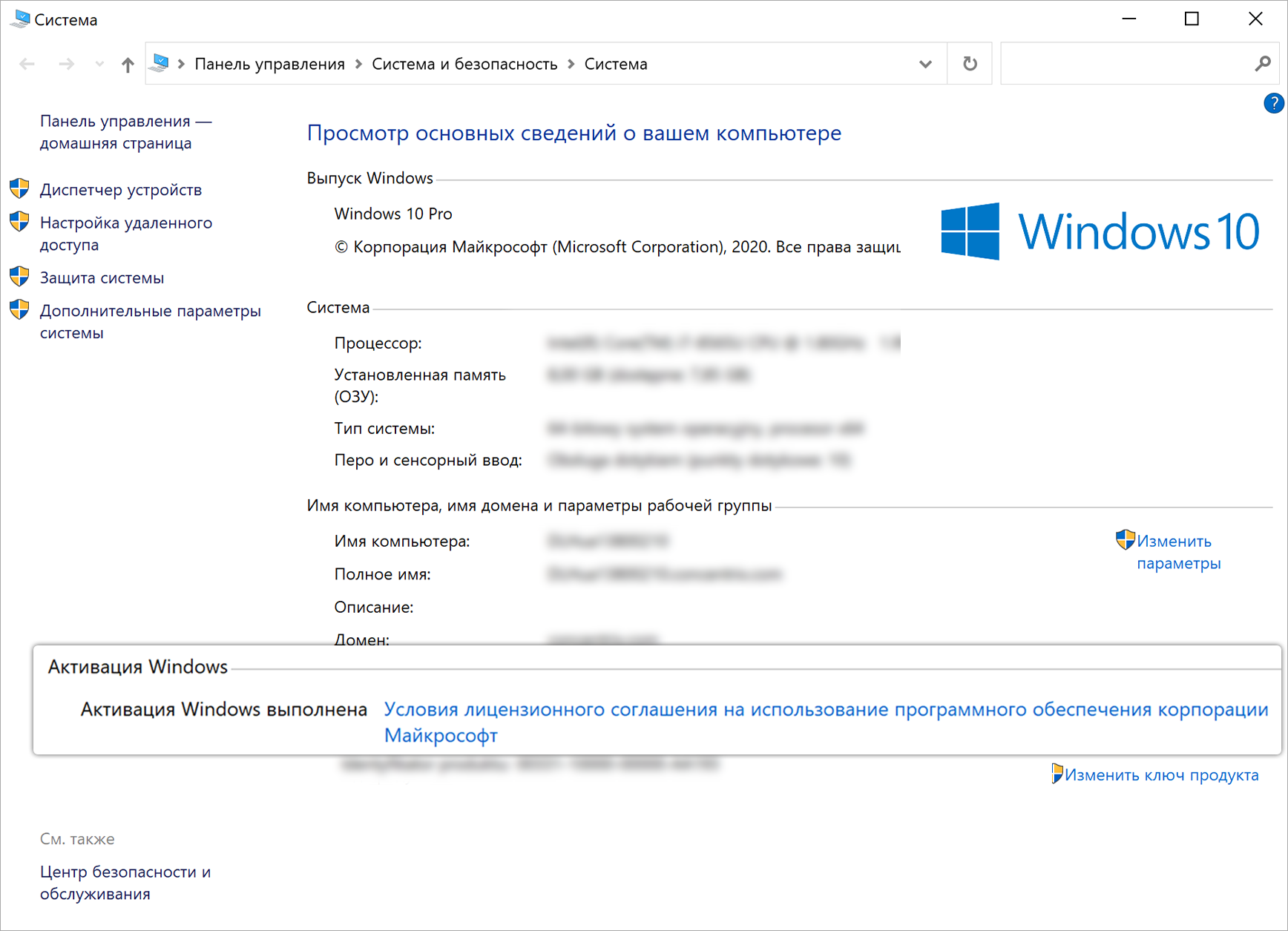Image resolution: width=1288 pixels, height=931 pixels.
Task: Click the Windows 10 logo
Action: click(x=1100, y=231)
